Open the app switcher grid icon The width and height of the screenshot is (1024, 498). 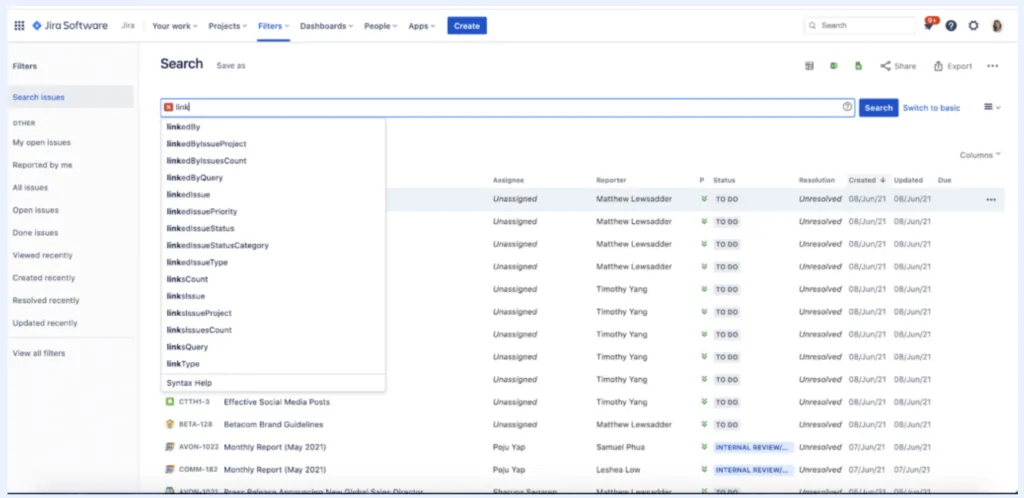19,26
